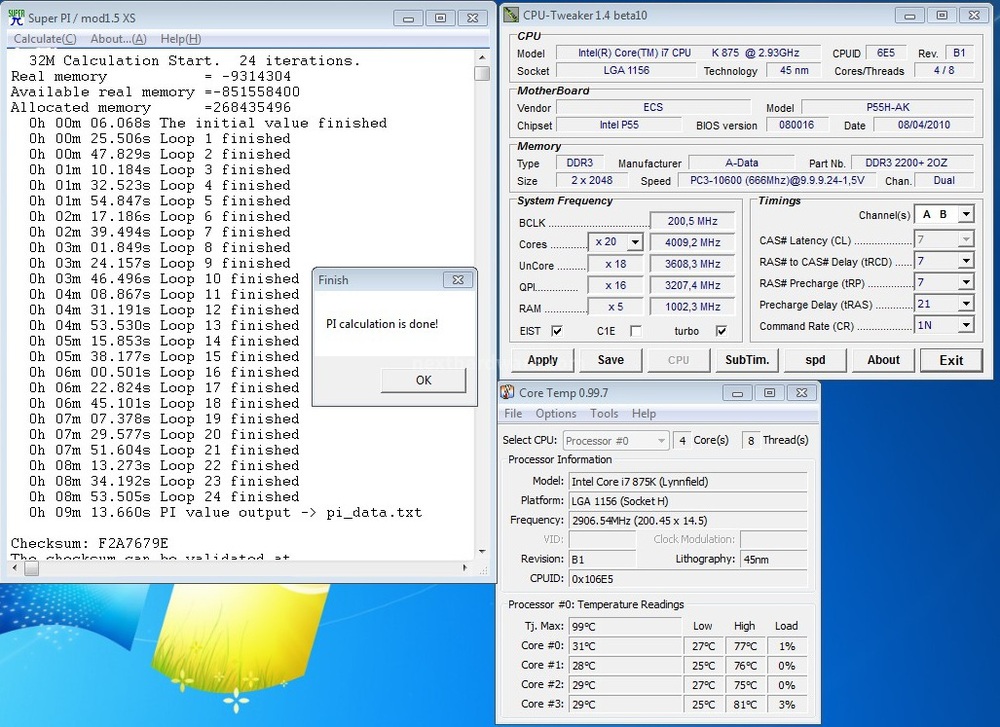Click the Super PI scroll right arrow
The height and width of the screenshot is (727, 1000).
pos(465,568)
